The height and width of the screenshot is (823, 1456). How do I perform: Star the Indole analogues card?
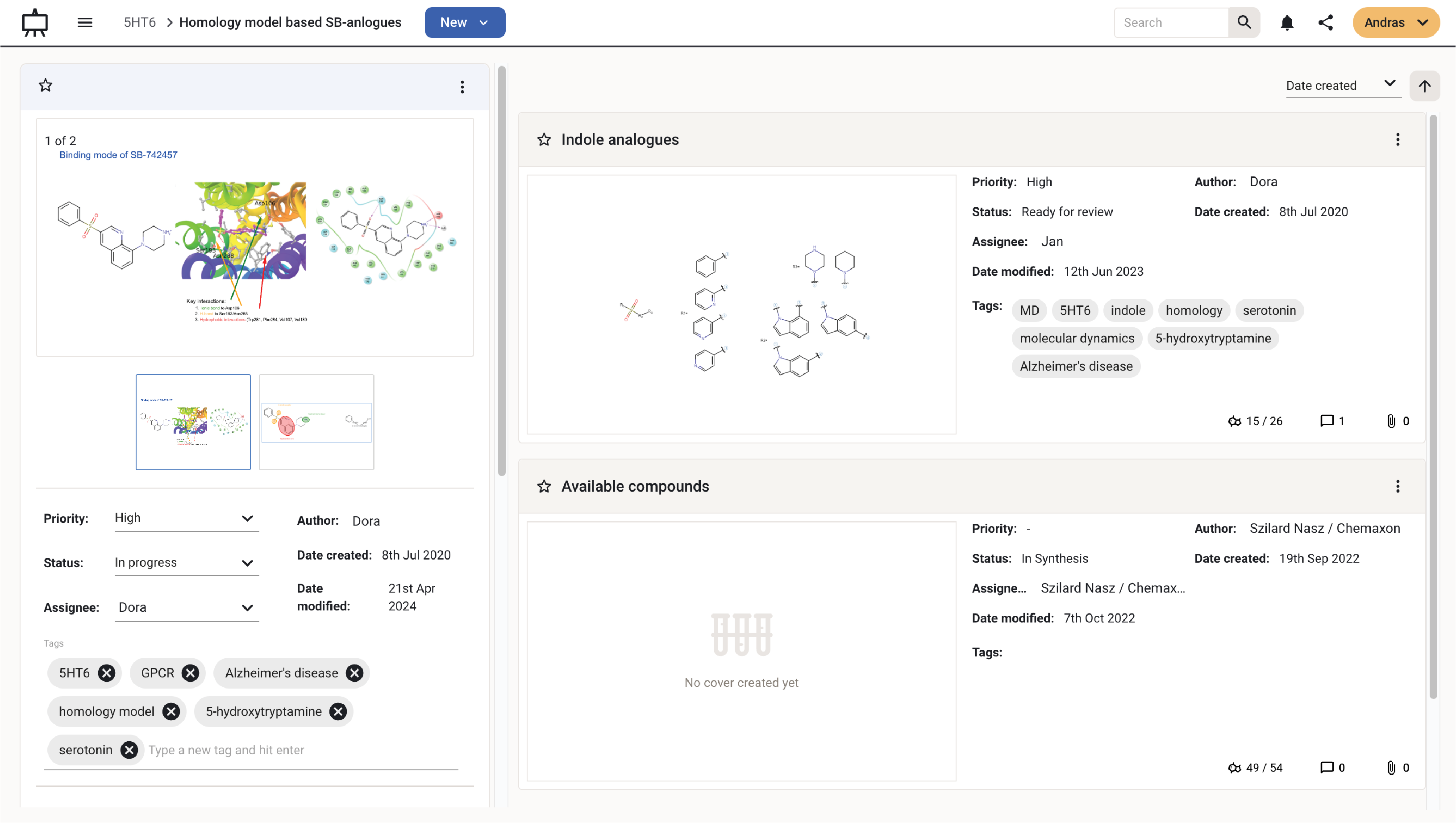coord(544,140)
